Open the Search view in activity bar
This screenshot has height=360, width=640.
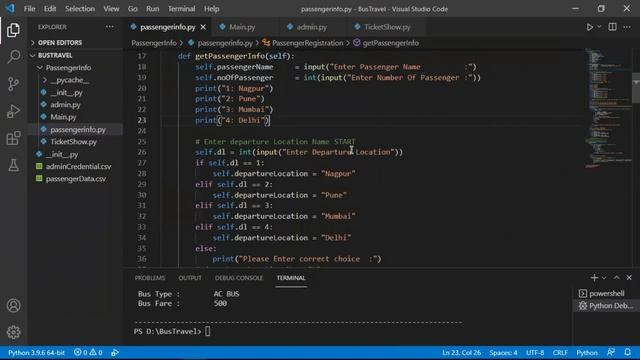13,56
